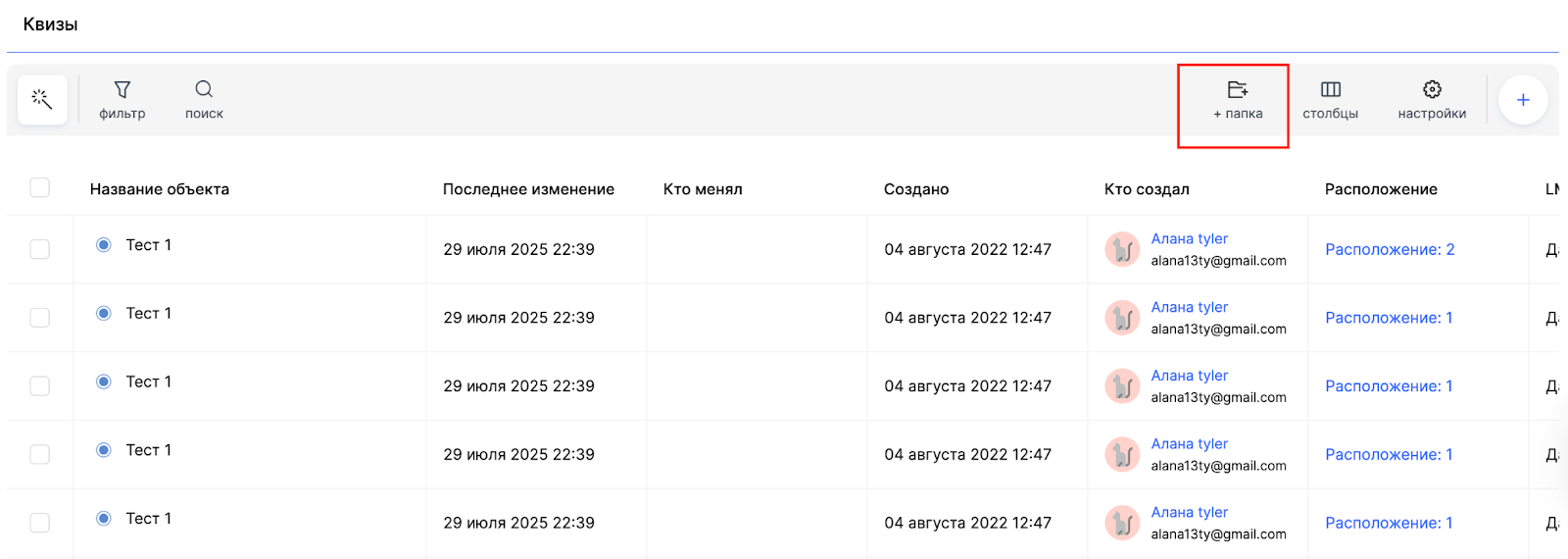Click the magic wand icon button
The image size is (1568, 559).
point(42,99)
